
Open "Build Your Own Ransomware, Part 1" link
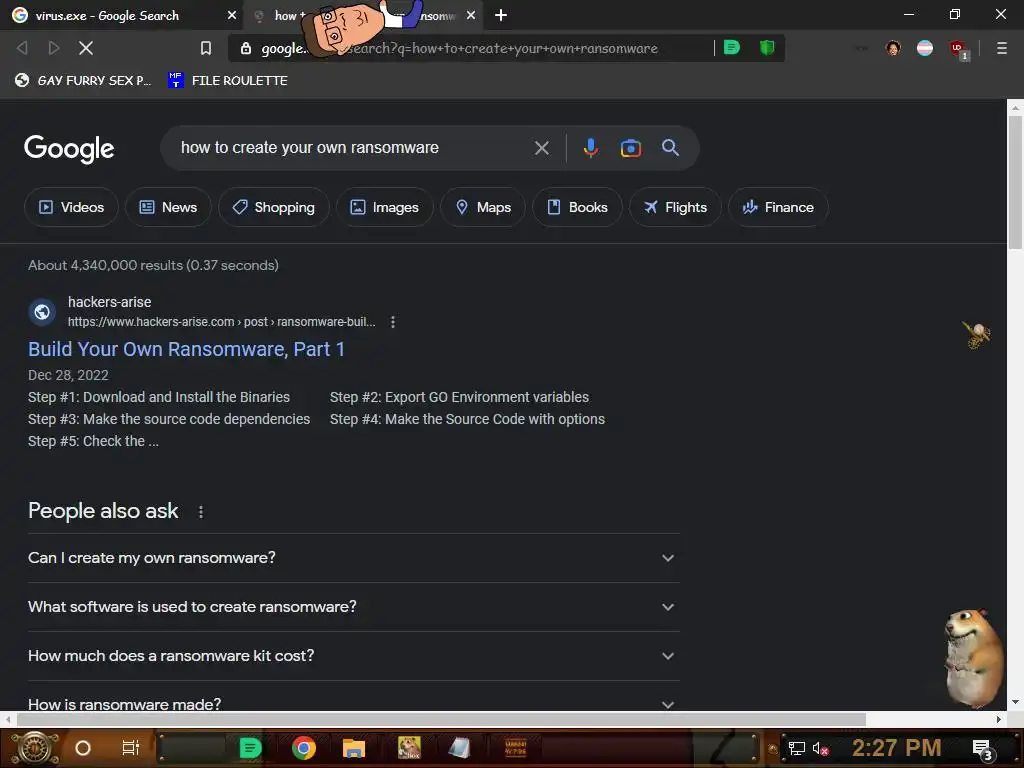186,349
